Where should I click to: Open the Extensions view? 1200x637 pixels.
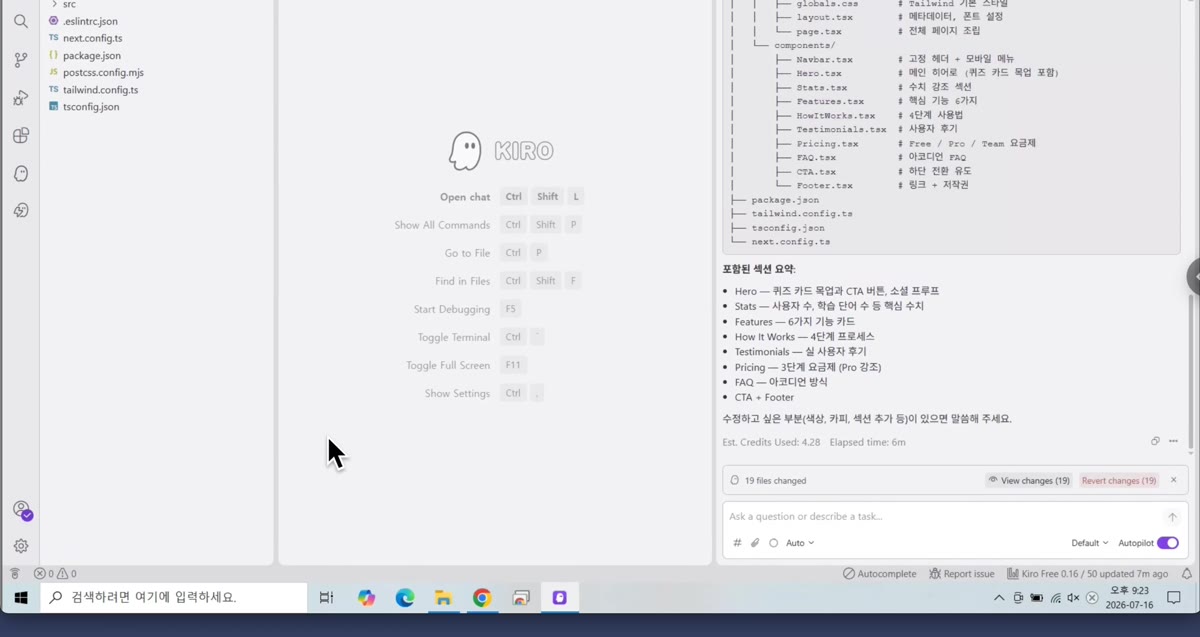tap(21, 136)
